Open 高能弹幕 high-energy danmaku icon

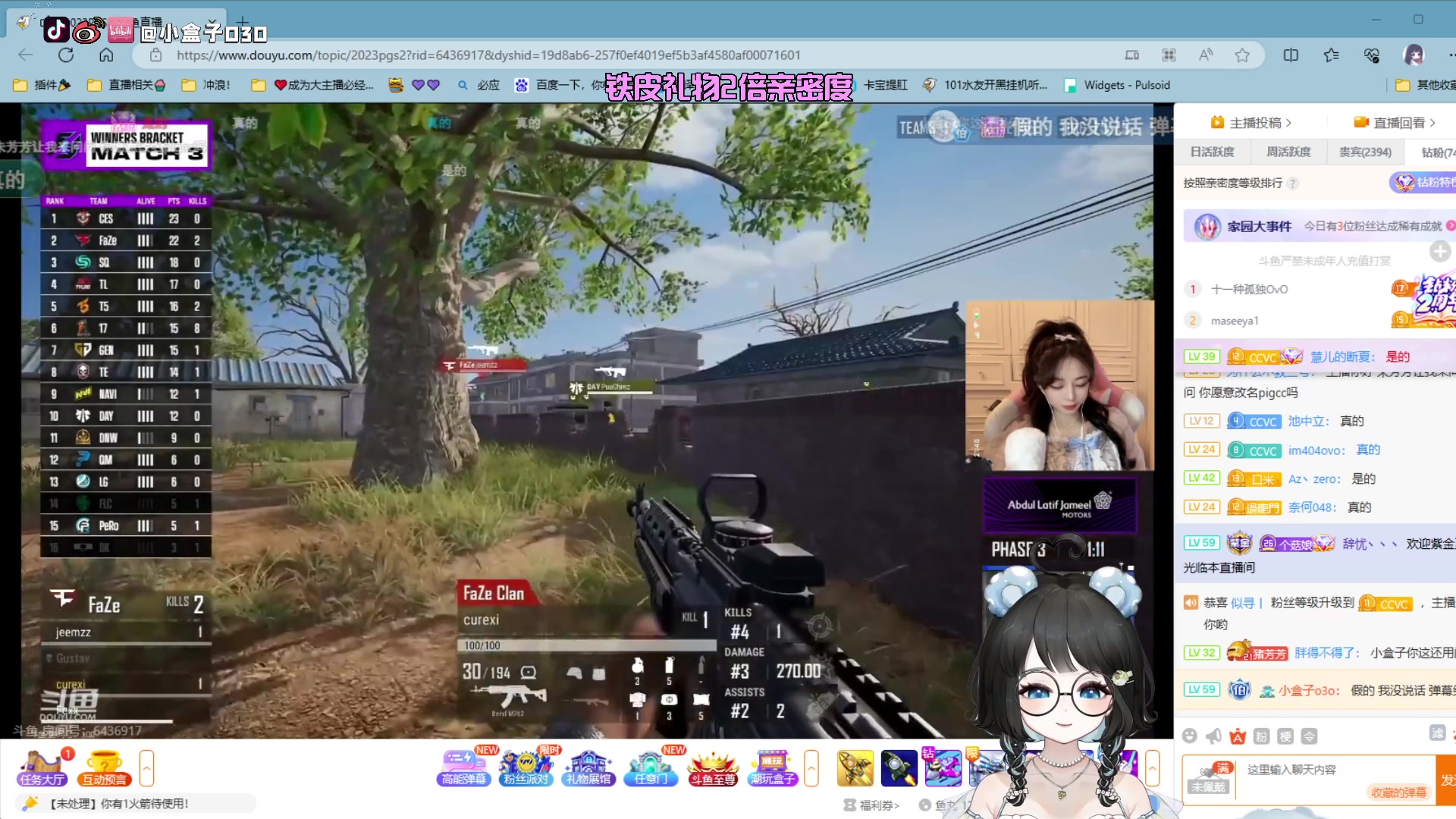click(x=463, y=767)
